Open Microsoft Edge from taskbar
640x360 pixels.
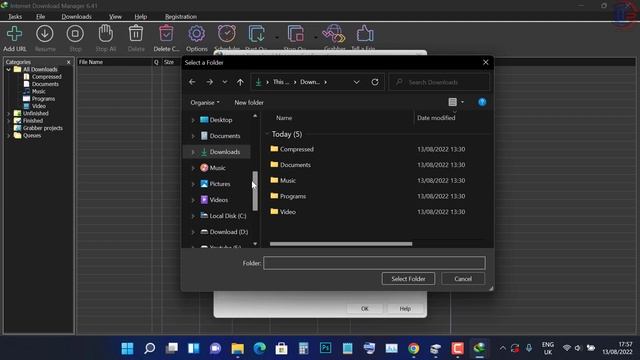(260, 348)
